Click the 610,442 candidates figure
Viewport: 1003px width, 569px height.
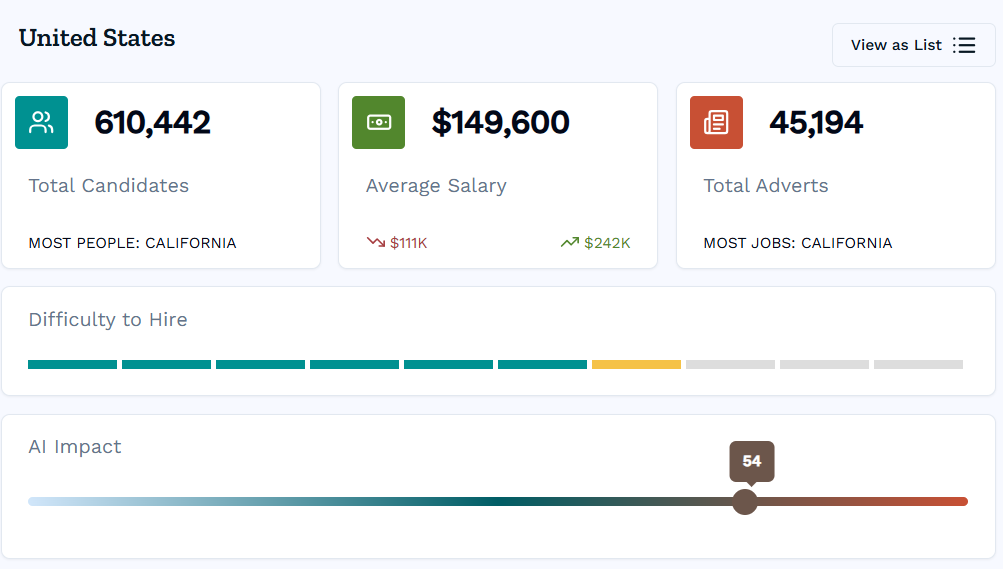pos(153,123)
